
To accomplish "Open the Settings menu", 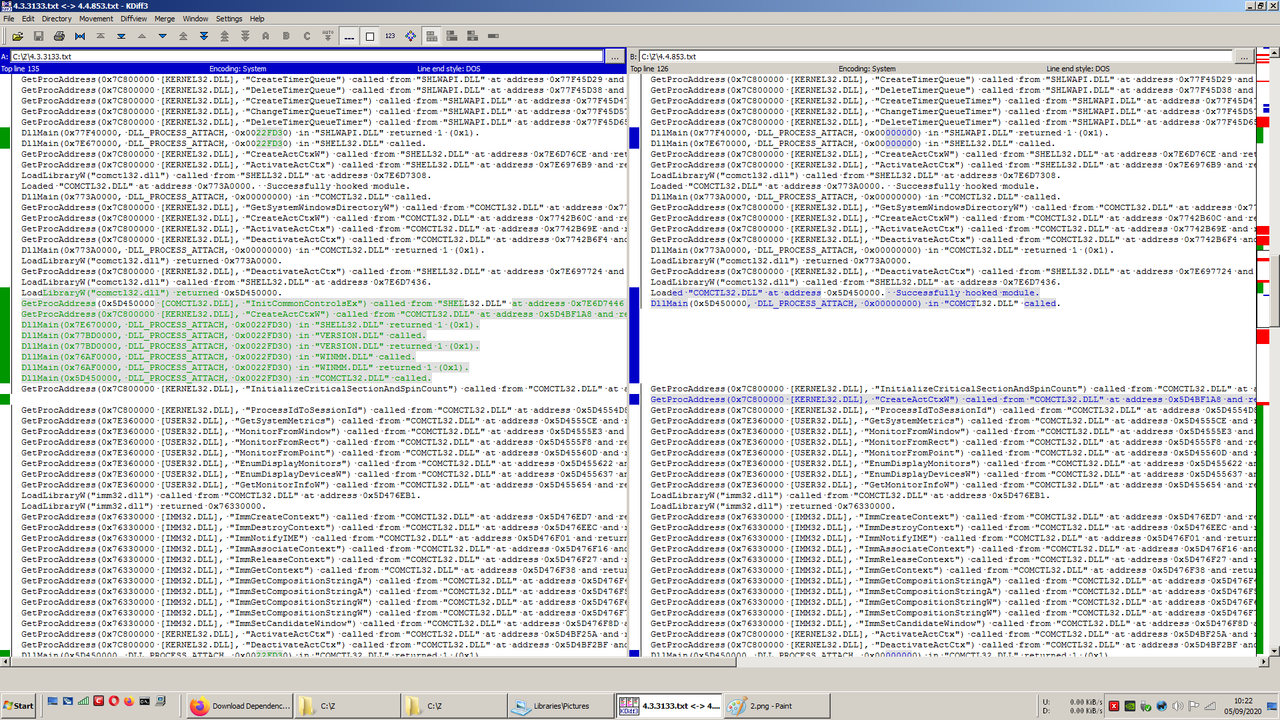I will (x=229, y=18).
